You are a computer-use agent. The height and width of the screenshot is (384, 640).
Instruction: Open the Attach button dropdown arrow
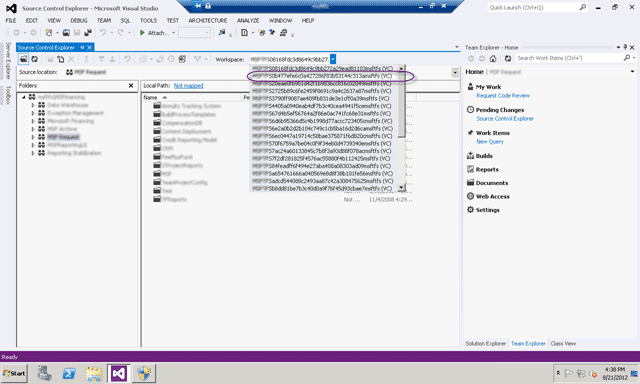pos(173,33)
